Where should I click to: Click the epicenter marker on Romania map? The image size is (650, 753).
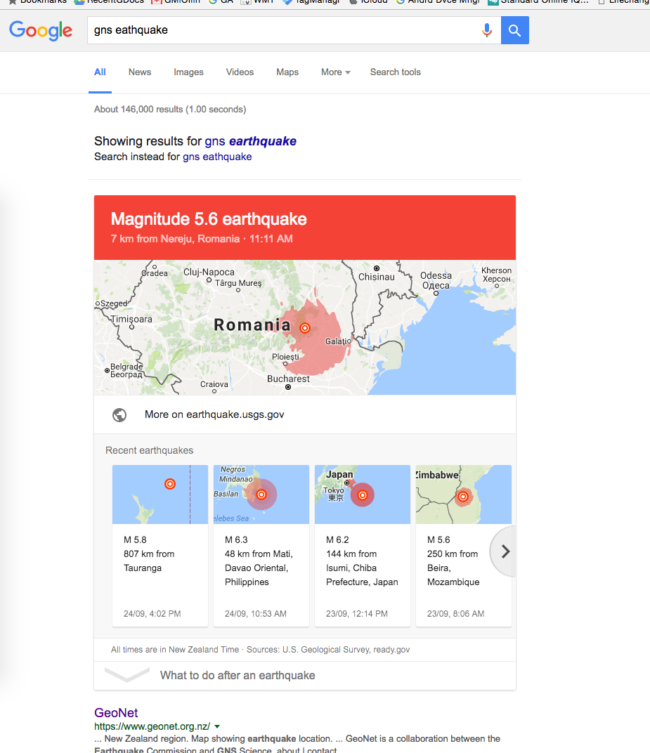tap(305, 328)
